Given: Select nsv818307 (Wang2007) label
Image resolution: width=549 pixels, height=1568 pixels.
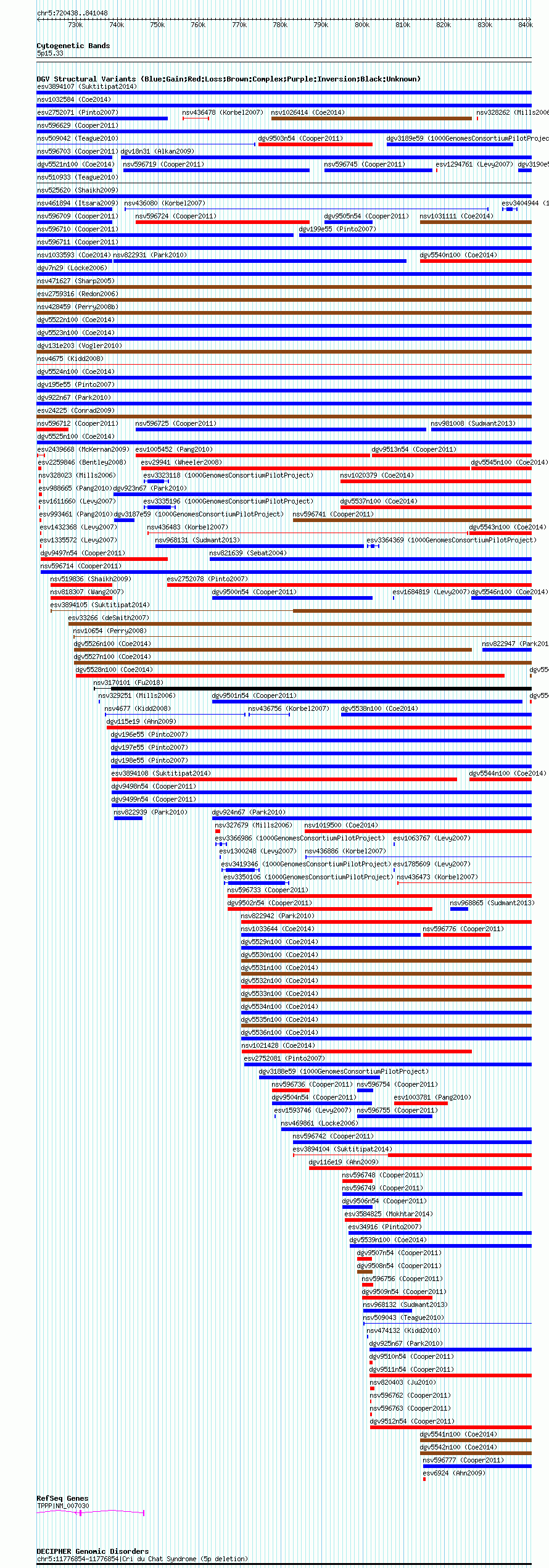Looking at the screenshot, I should [87, 592].
